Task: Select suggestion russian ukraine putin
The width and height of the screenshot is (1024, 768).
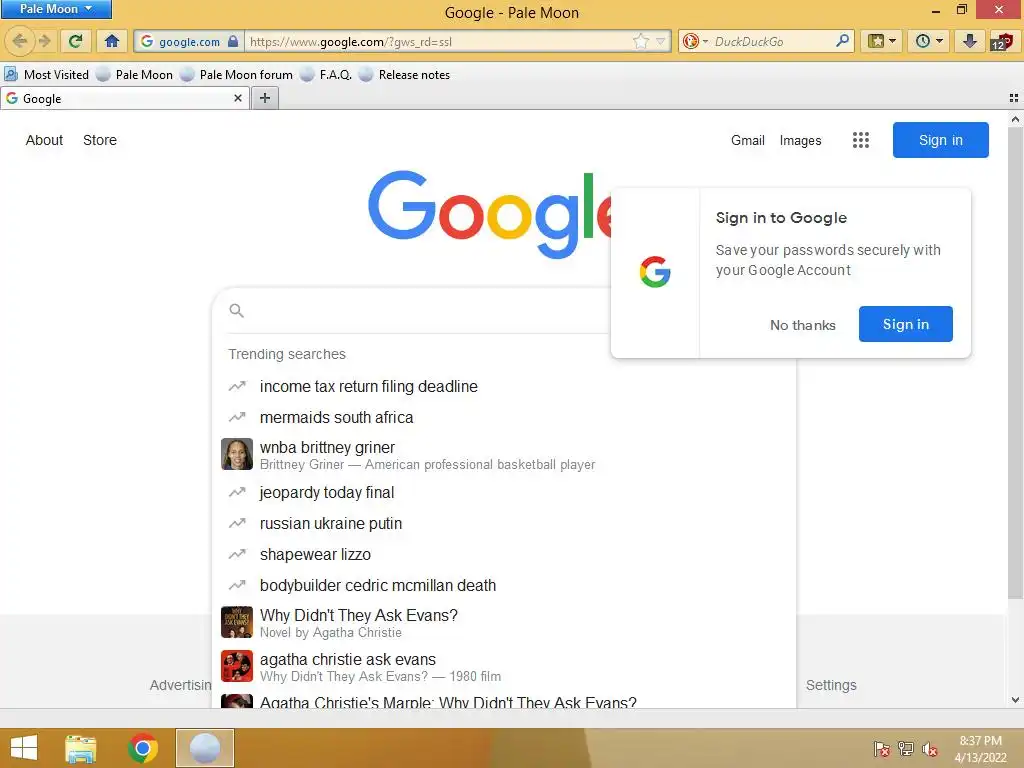Action: coord(504,523)
